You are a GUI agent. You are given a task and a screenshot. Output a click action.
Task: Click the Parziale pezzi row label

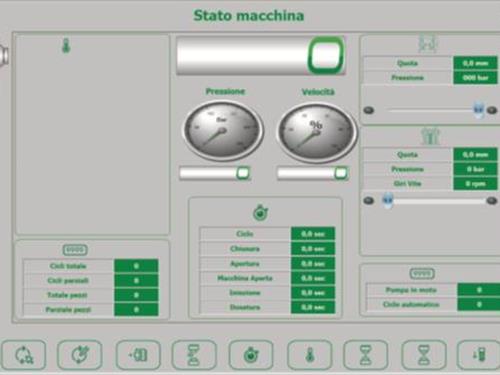[68, 310]
